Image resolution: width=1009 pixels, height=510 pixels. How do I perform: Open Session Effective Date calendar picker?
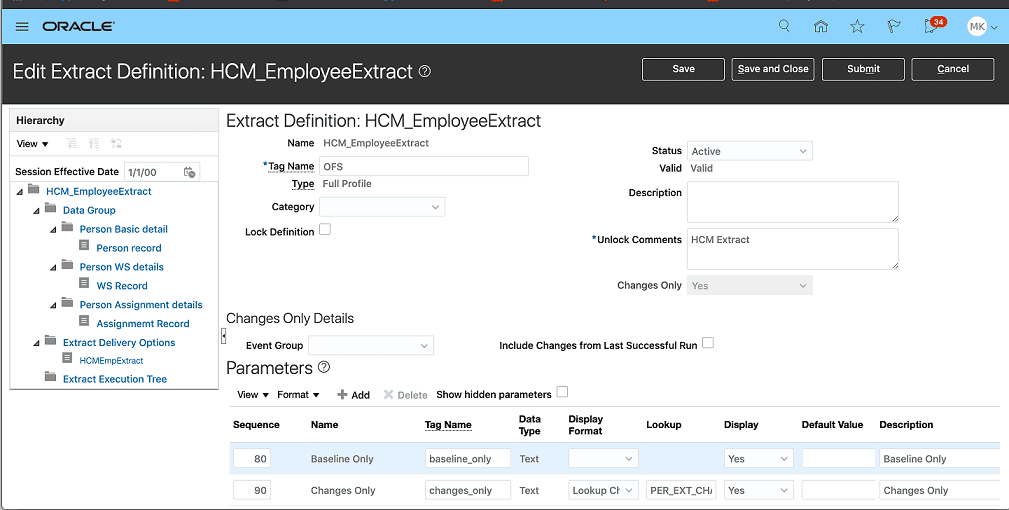189,172
